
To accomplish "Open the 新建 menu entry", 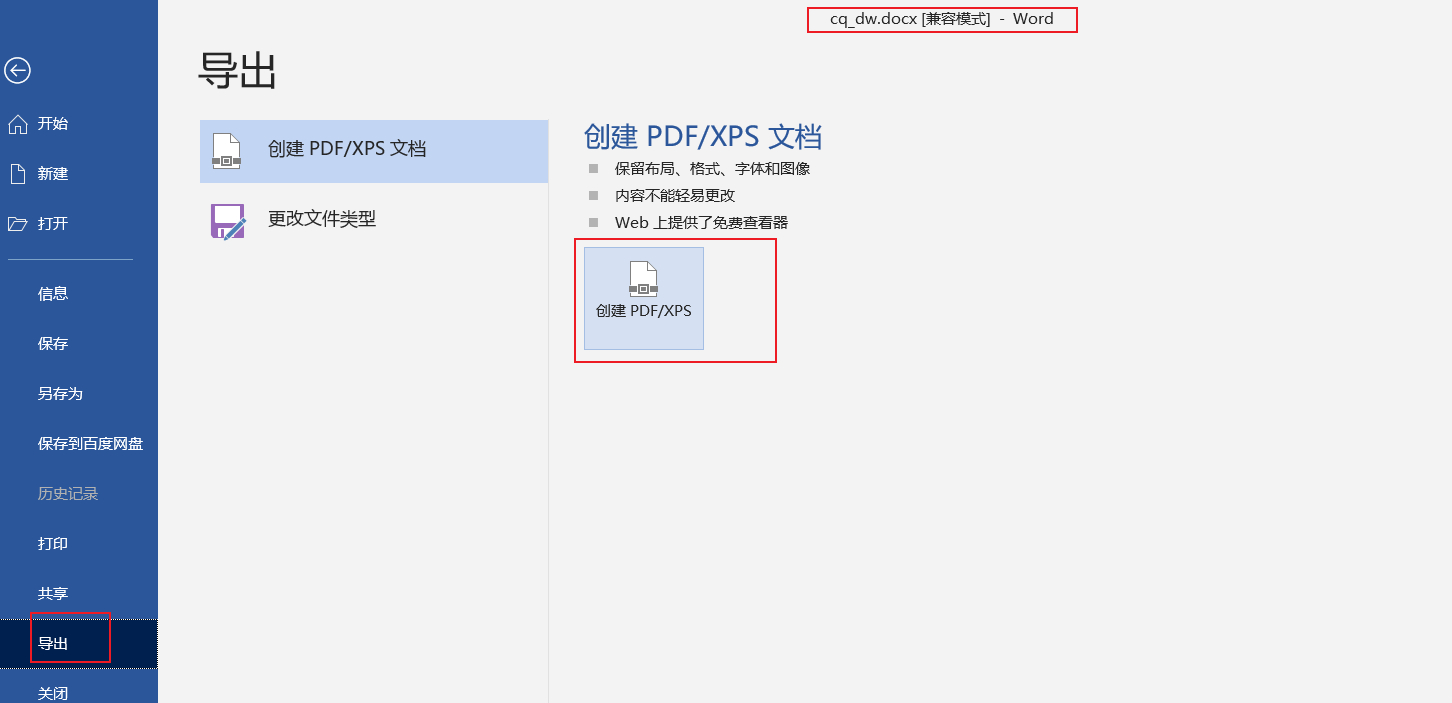I will (79, 174).
